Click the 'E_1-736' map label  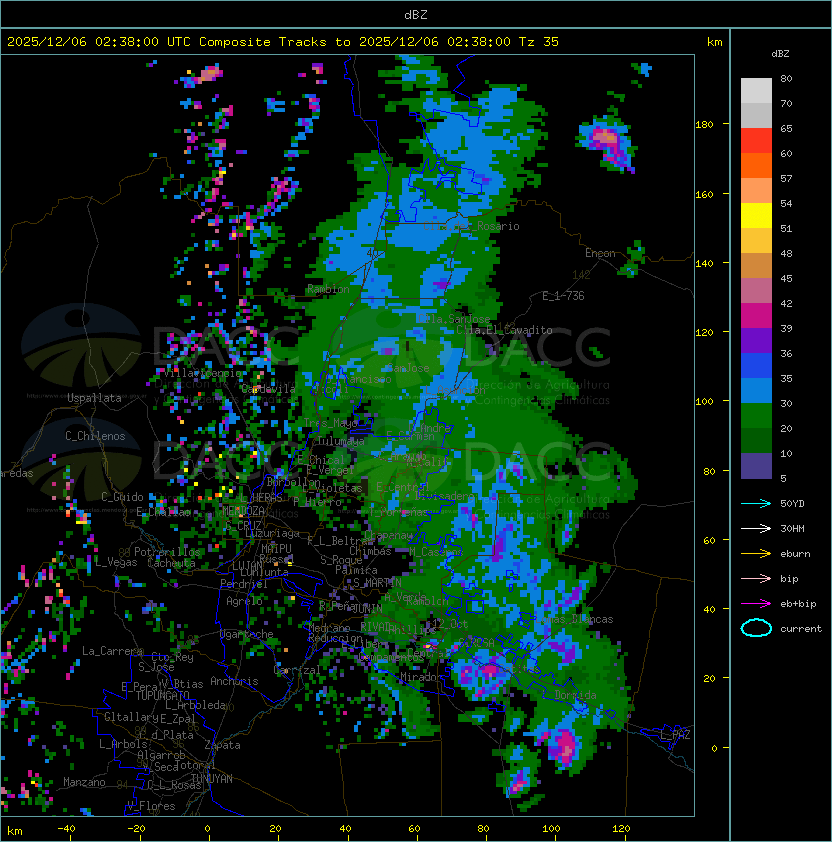563,296
